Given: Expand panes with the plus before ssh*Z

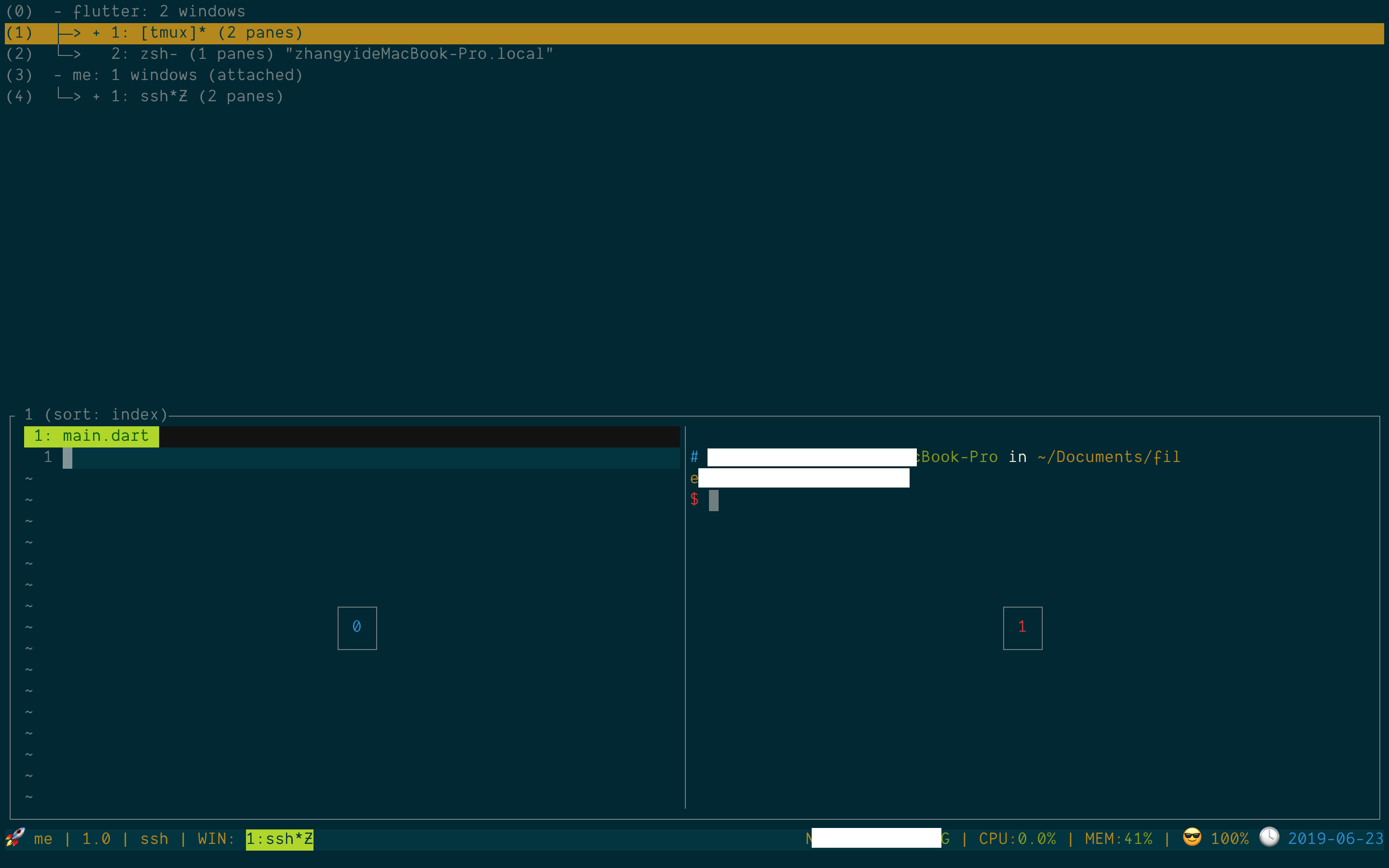Looking at the screenshot, I should (x=96, y=96).
